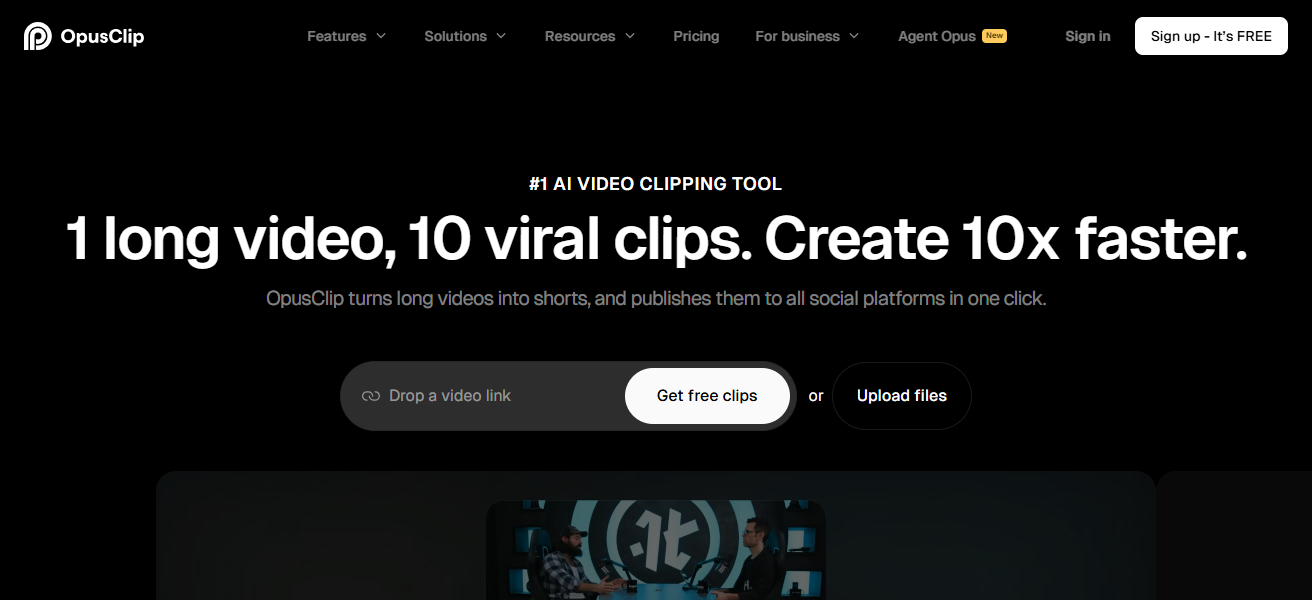Click the OpusClip logo icon
1312x600 pixels.
(37, 36)
